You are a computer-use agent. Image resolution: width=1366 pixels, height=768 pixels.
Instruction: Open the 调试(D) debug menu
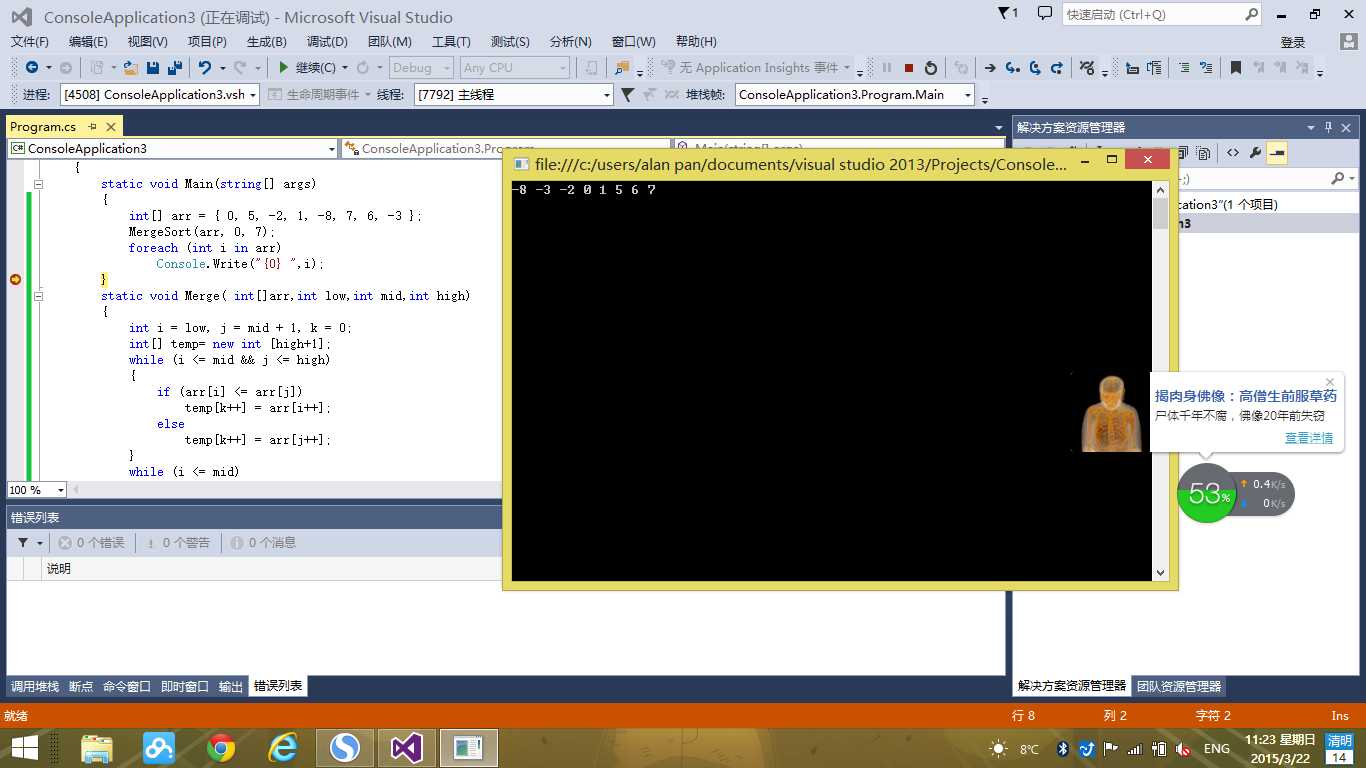[327, 41]
